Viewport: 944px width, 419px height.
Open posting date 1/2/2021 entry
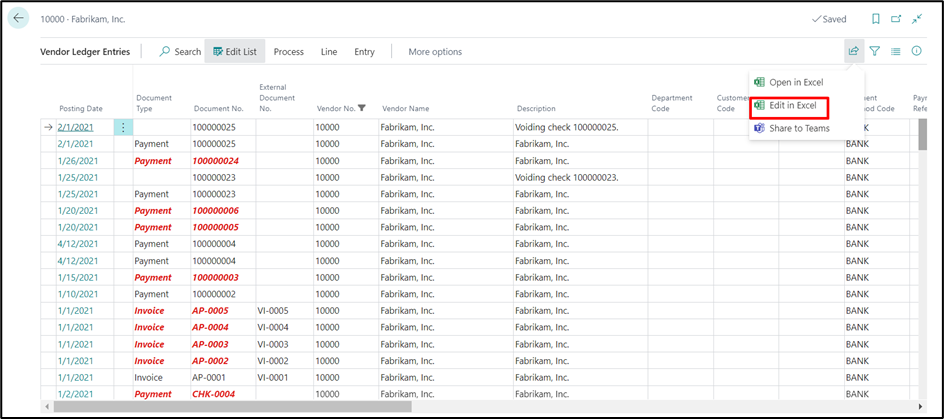(x=76, y=394)
